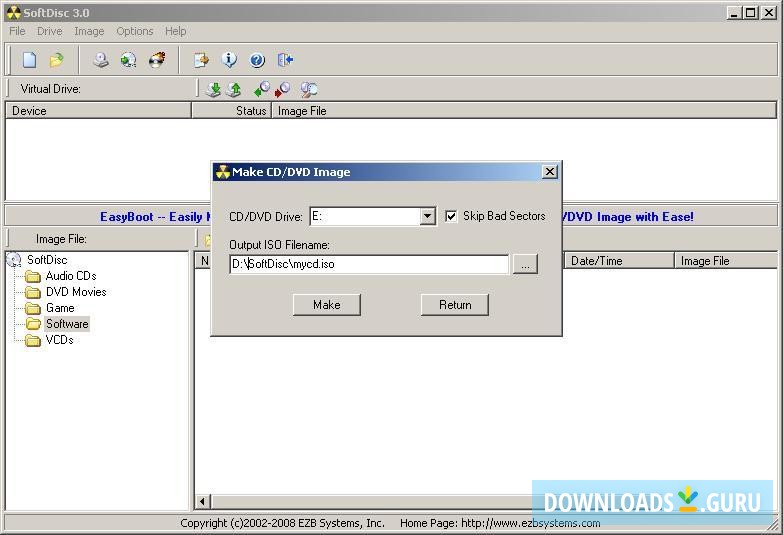Screen dimensions: 783x535
Task: Click the Image File header in lower file list
Action: pyautogui.click(x=728, y=261)
